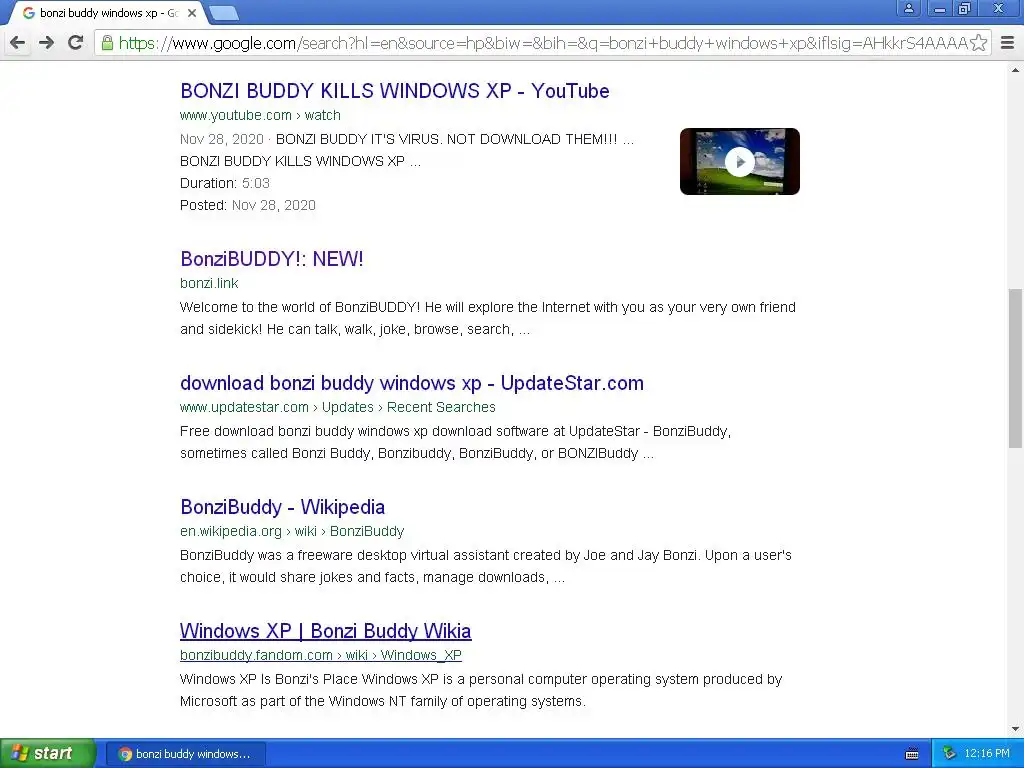Image resolution: width=1024 pixels, height=768 pixels.
Task: Click the 12:16 PM taskbar clock
Action: 987,754
